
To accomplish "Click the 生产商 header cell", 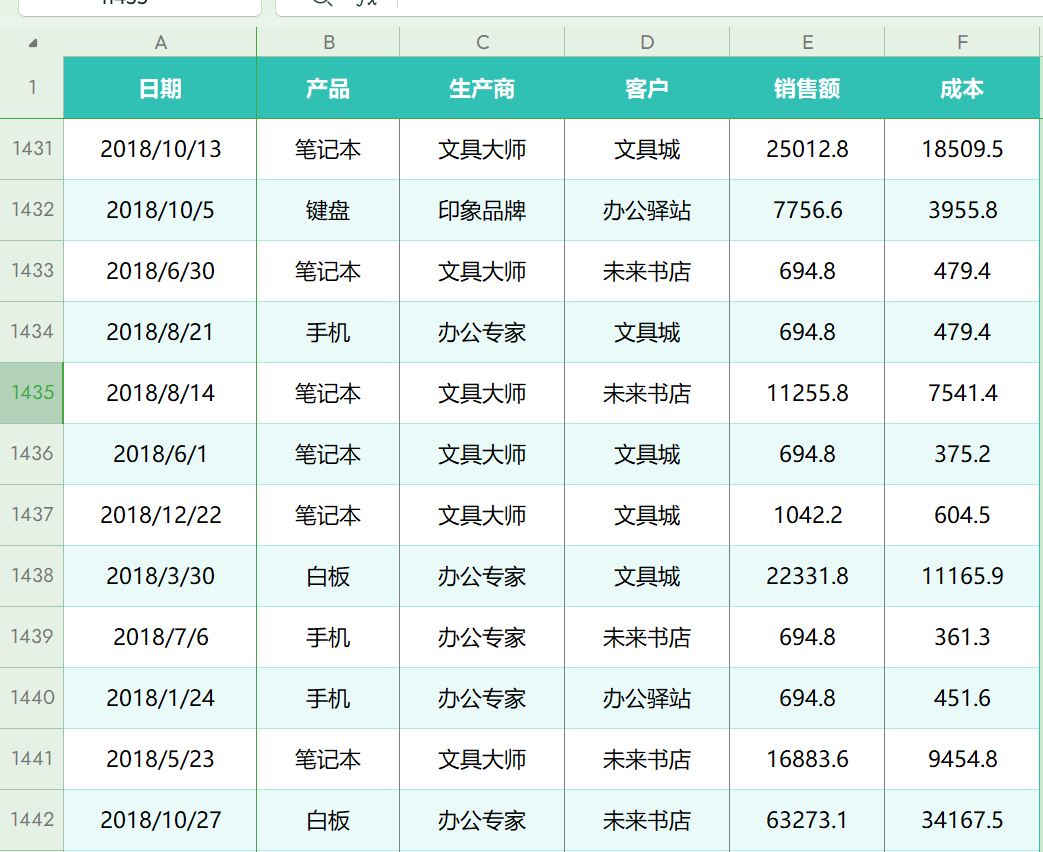I will pos(482,88).
